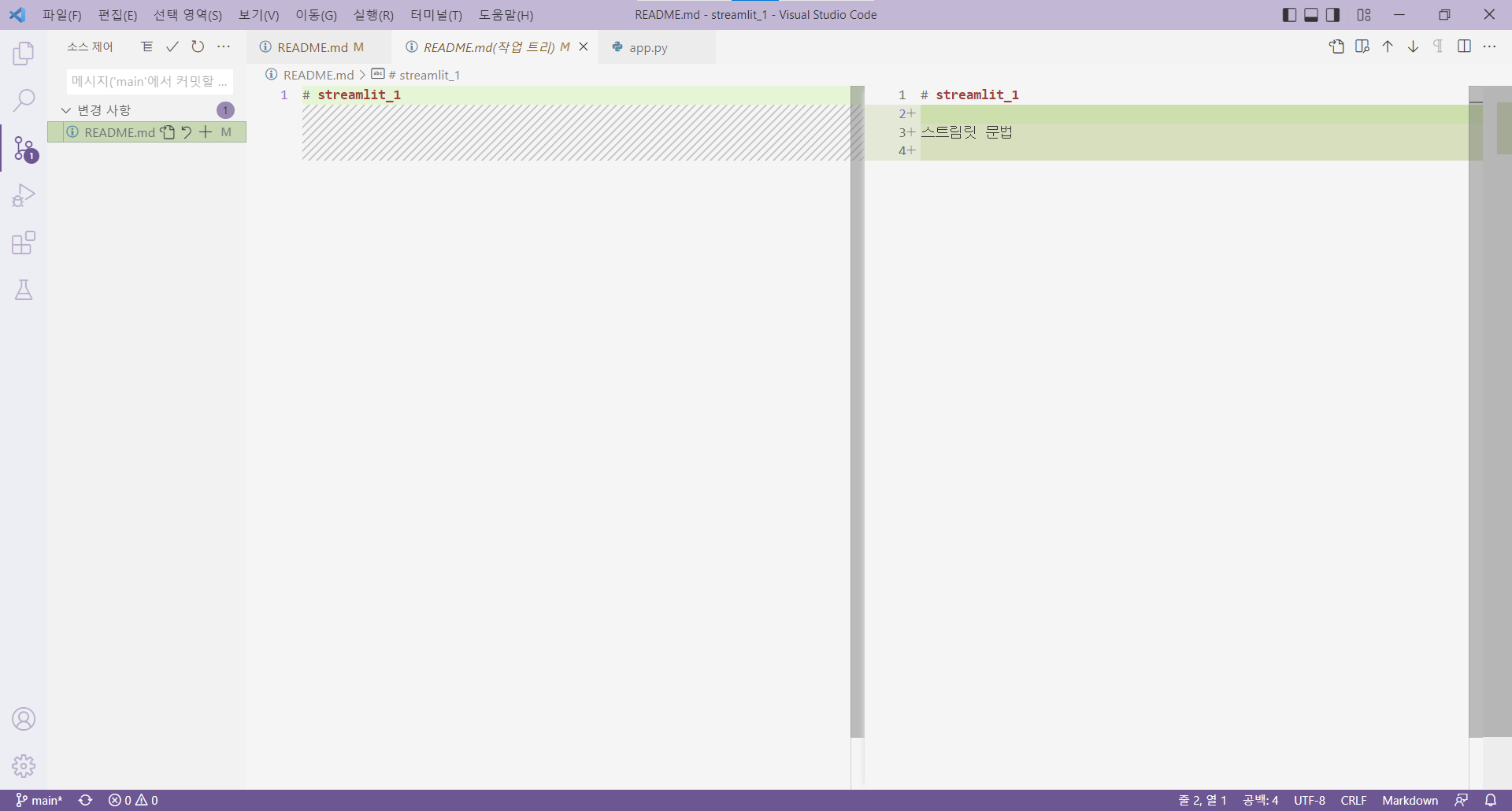Open the 도움말(H) menu
This screenshot has width=1512, height=811.
point(506,15)
